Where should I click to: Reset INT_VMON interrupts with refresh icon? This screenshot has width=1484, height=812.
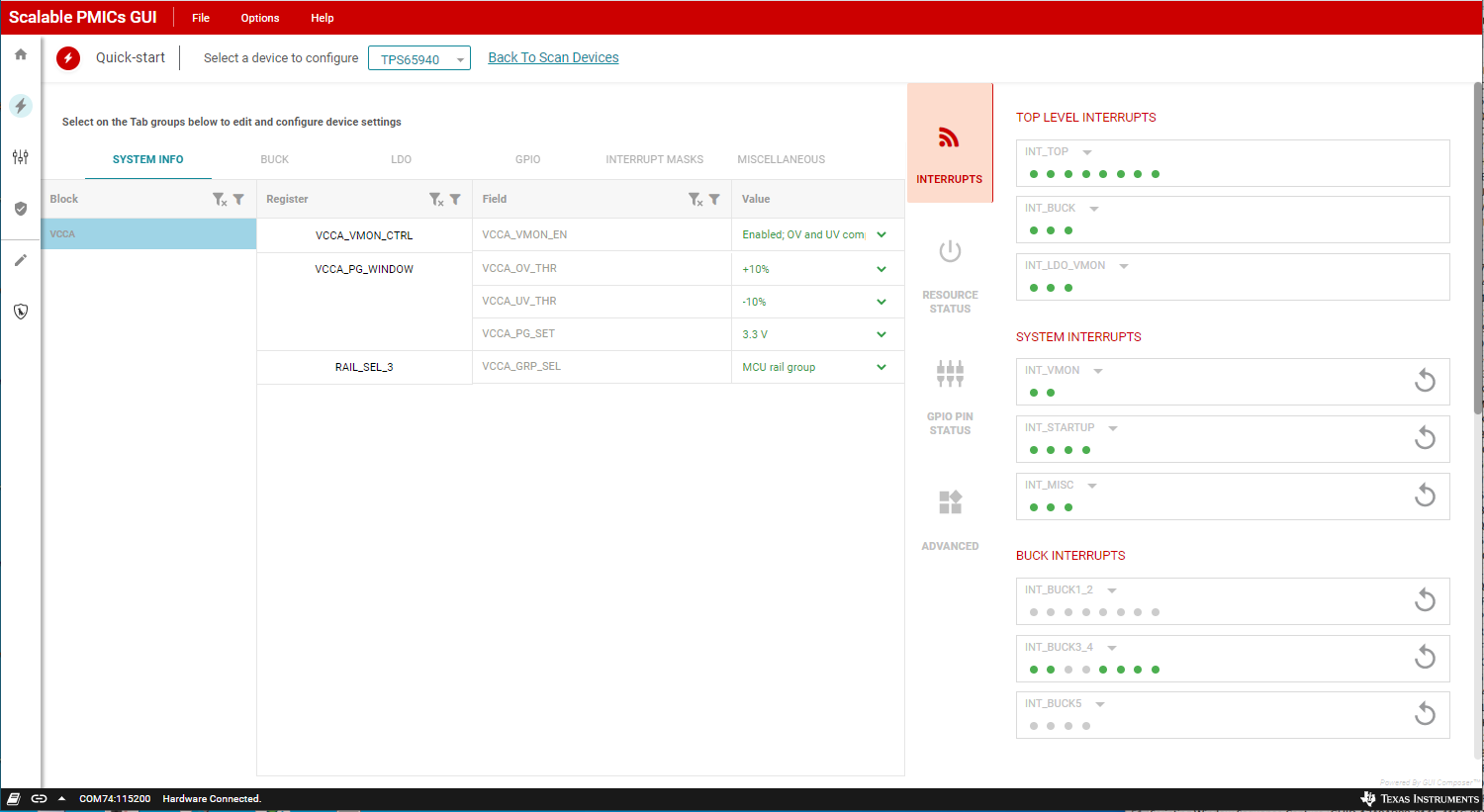[x=1425, y=381]
